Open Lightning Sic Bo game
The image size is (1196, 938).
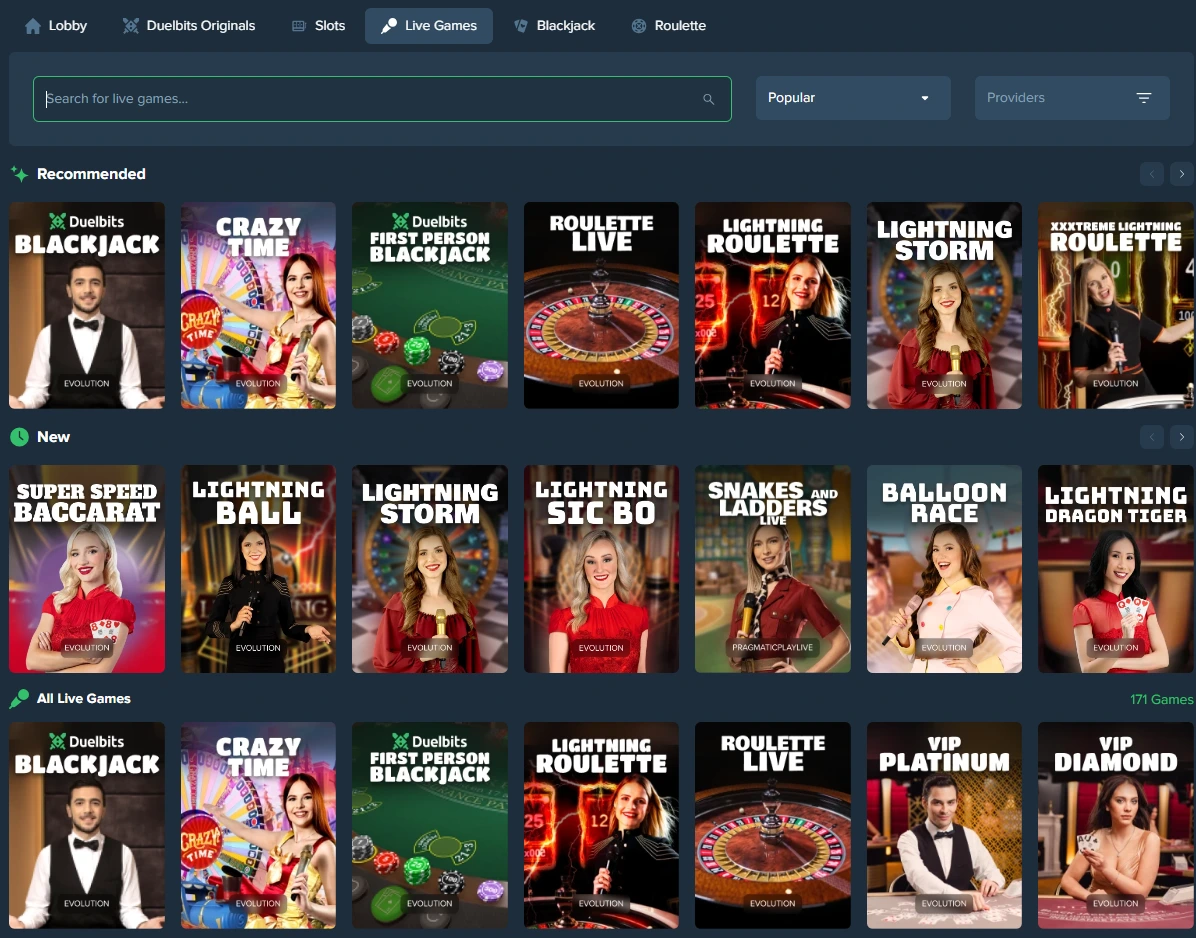(601, 569)
